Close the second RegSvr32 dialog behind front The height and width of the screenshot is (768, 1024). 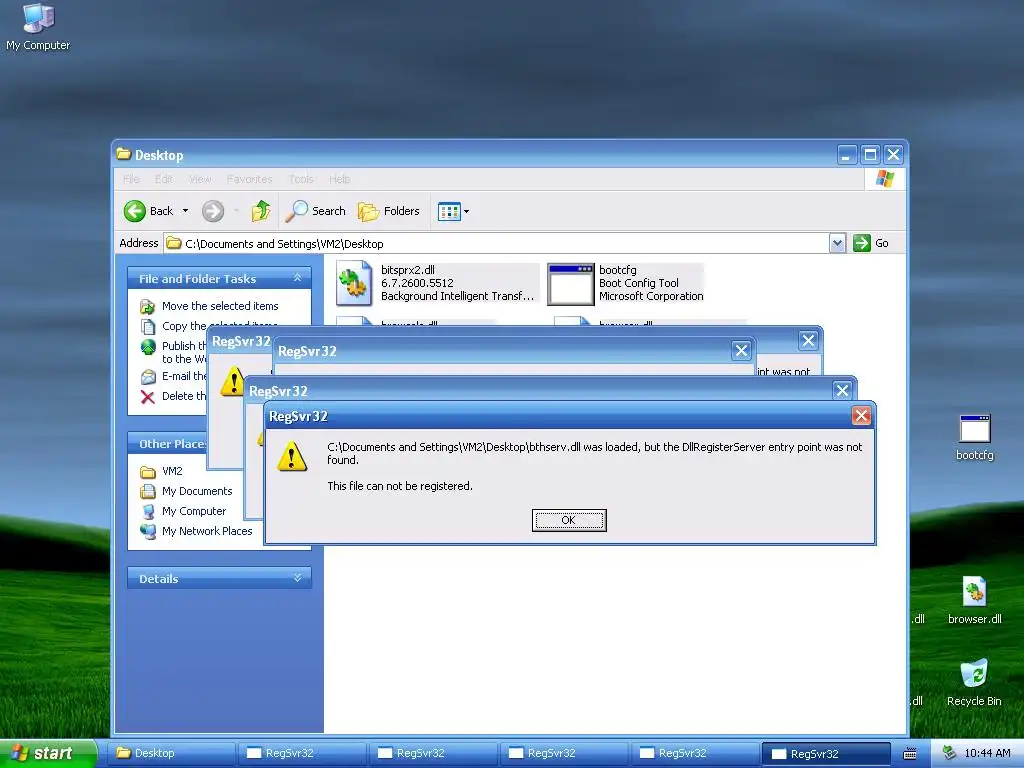coord(842,391)
